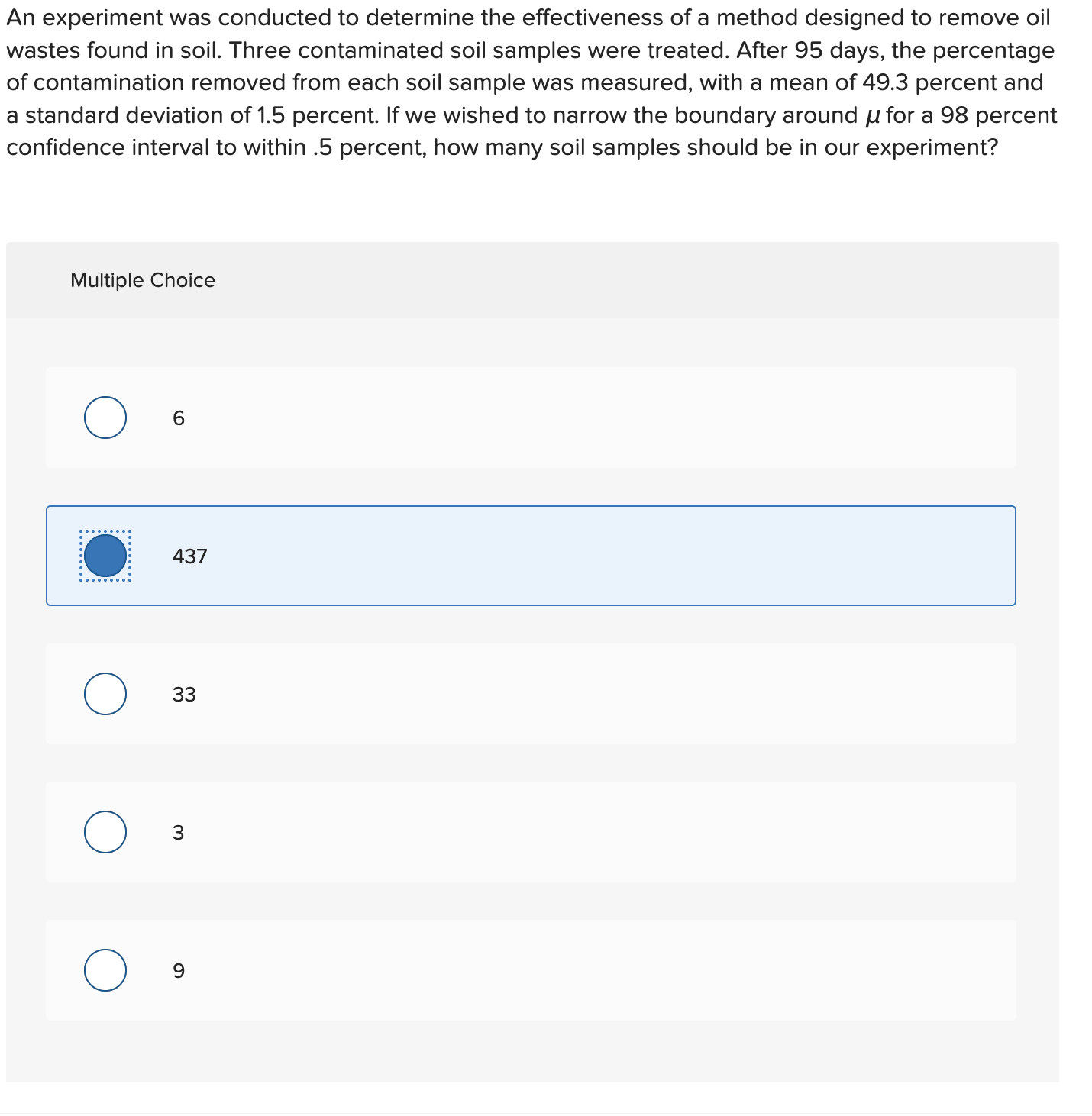
Task: Select the radio button for answer 9
Action: (x=105, y=970)
